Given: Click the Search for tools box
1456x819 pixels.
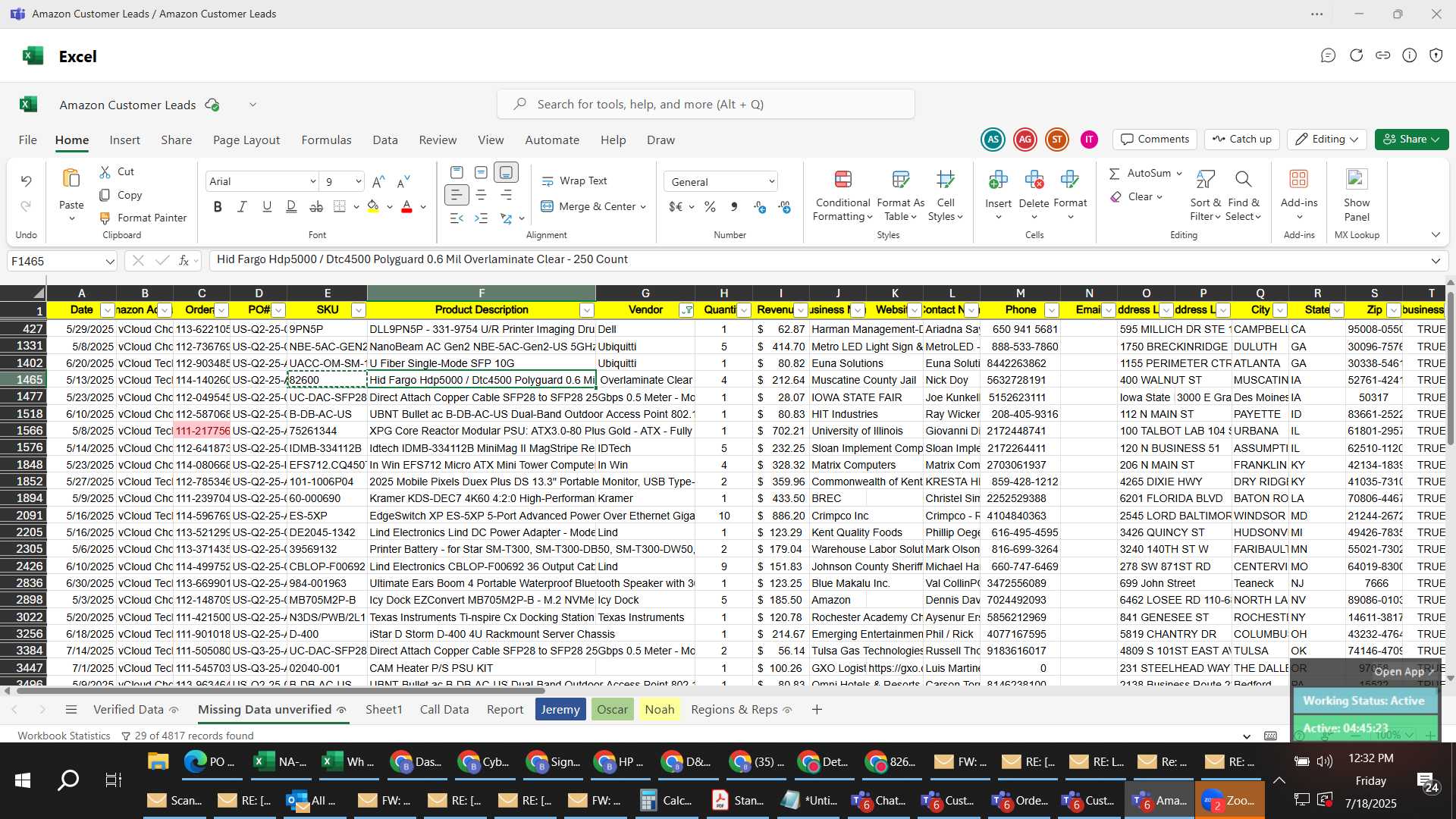Looking at the screenshot, I should pos(706,104).
